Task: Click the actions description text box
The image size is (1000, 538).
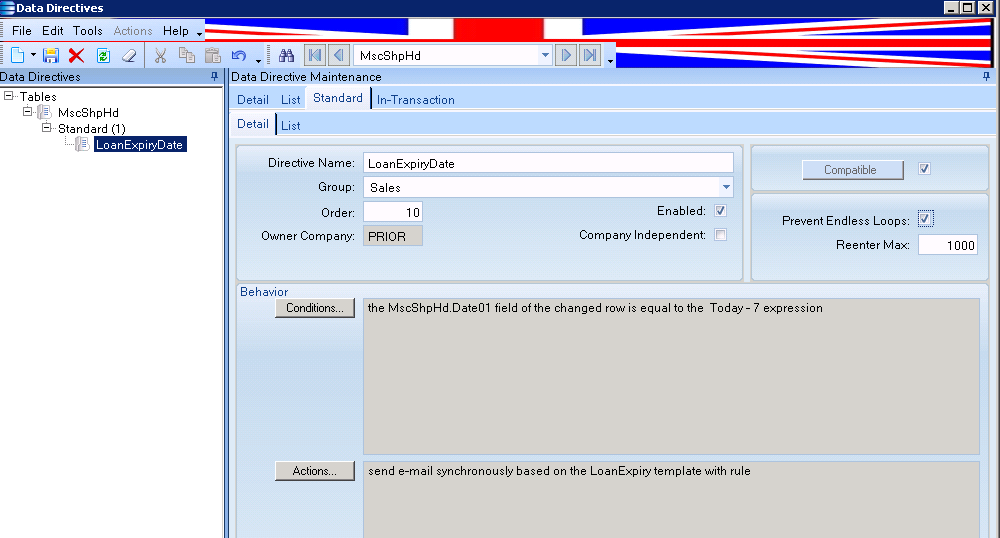Action: pos(672,500)
